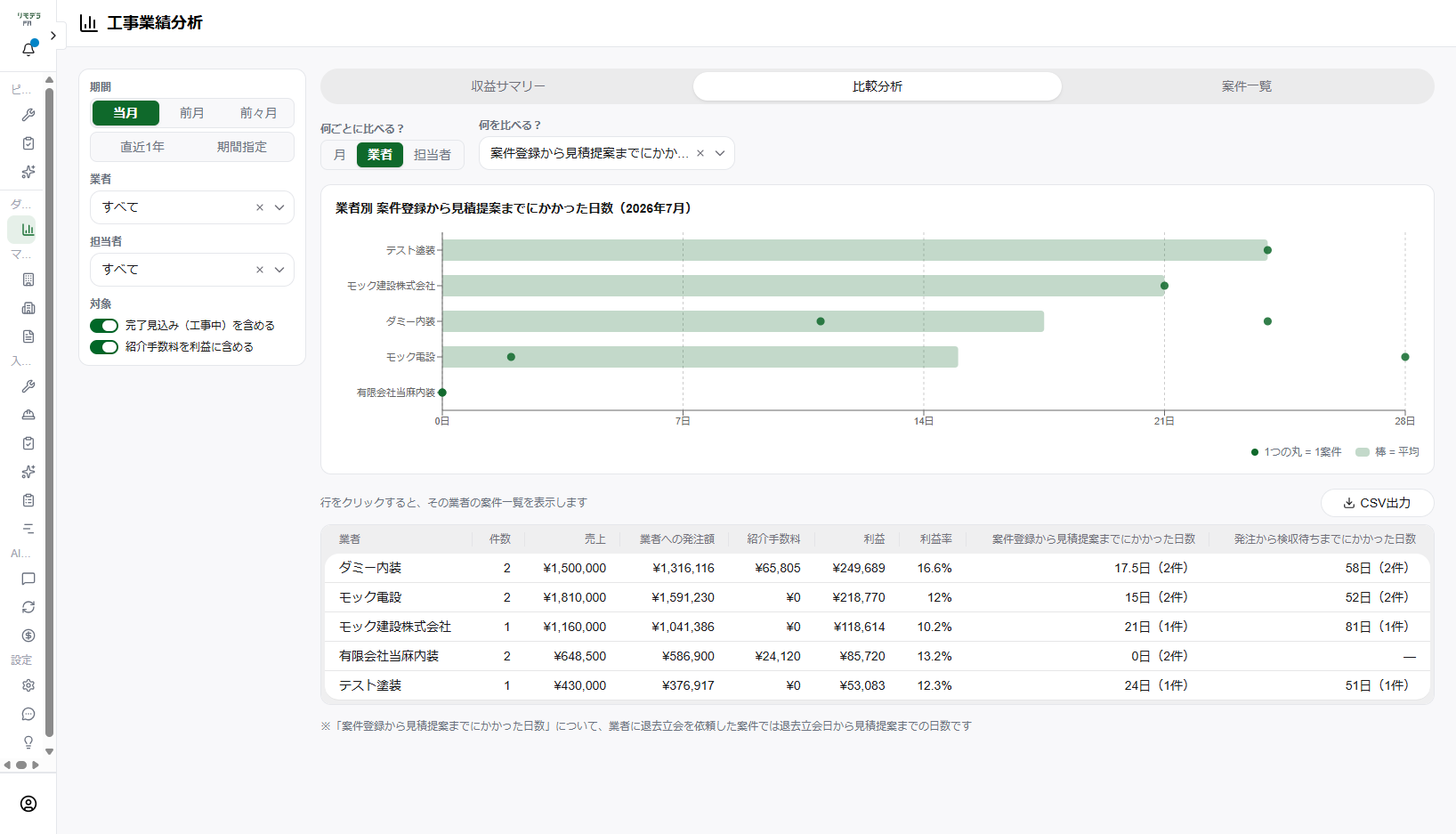Image resolution: width=1456 pixels, height=834 pixels.
Task: Toggle 完了見込み(工事中)を含める switch
Action: tap(104, 326)
